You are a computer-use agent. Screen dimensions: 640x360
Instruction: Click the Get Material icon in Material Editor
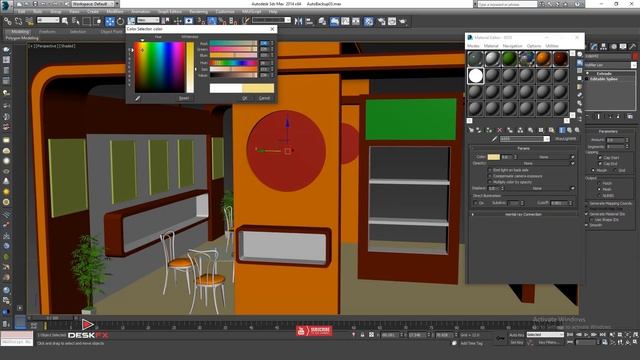471,130
